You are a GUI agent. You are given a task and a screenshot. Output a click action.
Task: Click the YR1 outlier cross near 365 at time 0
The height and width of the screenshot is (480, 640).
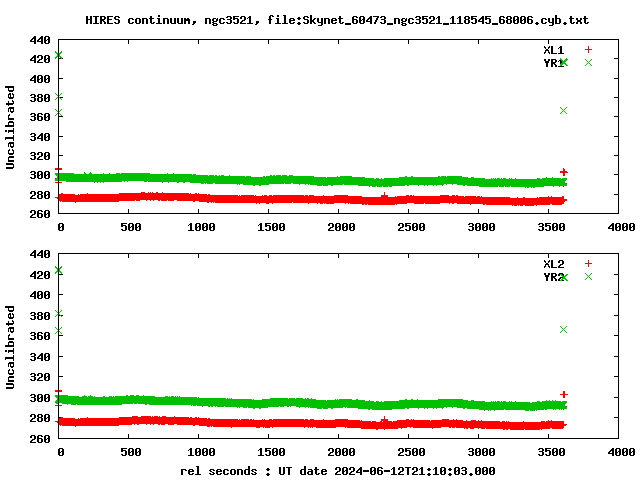click(59, 112)
